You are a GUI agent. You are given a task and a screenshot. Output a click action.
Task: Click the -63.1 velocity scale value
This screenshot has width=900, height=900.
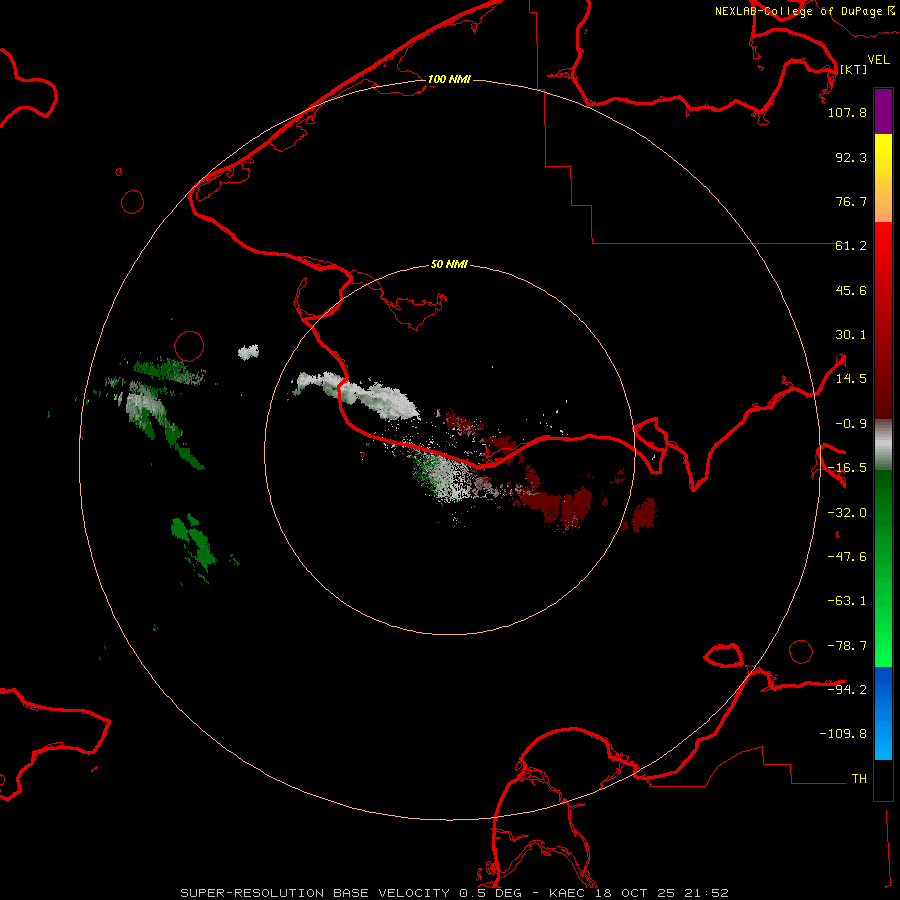pos(847,601)
